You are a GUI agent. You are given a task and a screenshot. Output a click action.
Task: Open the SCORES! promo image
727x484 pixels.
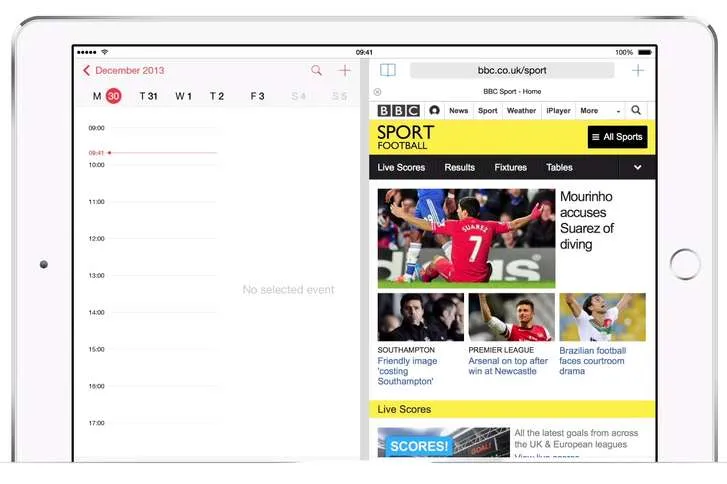coord(443,442)
